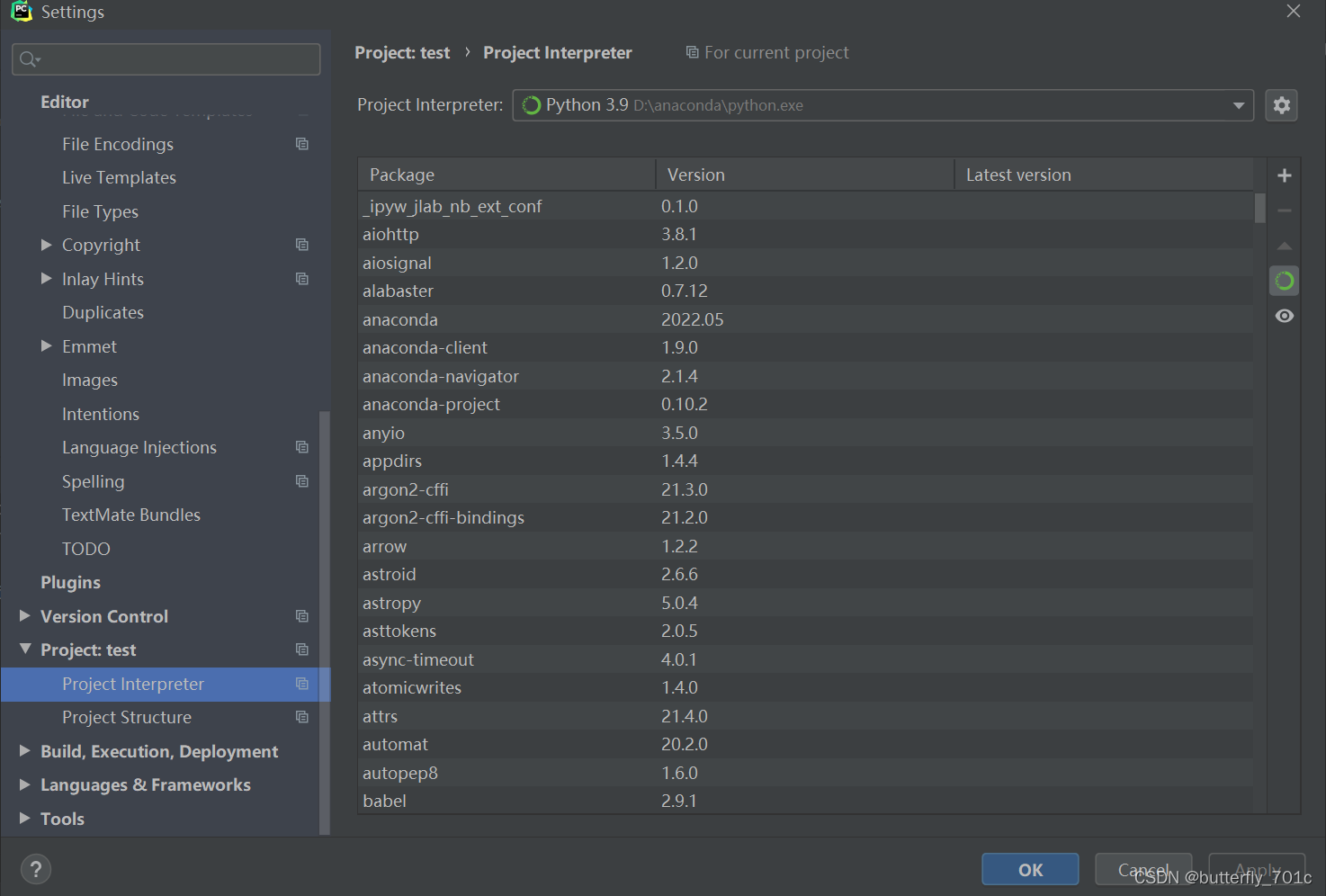Image resolution: width=1326 pixels, height=896 pixels.
Task: Confirm settings with OK button
Action: click(1030, 869)
